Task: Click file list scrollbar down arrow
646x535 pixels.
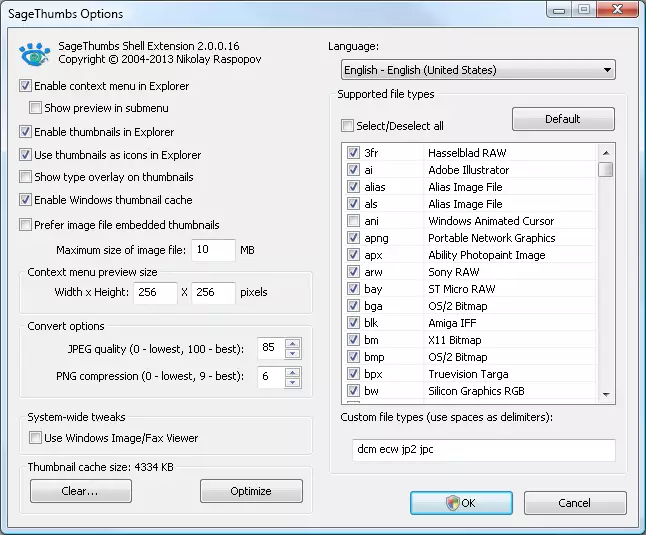Action: click(606, 395)
